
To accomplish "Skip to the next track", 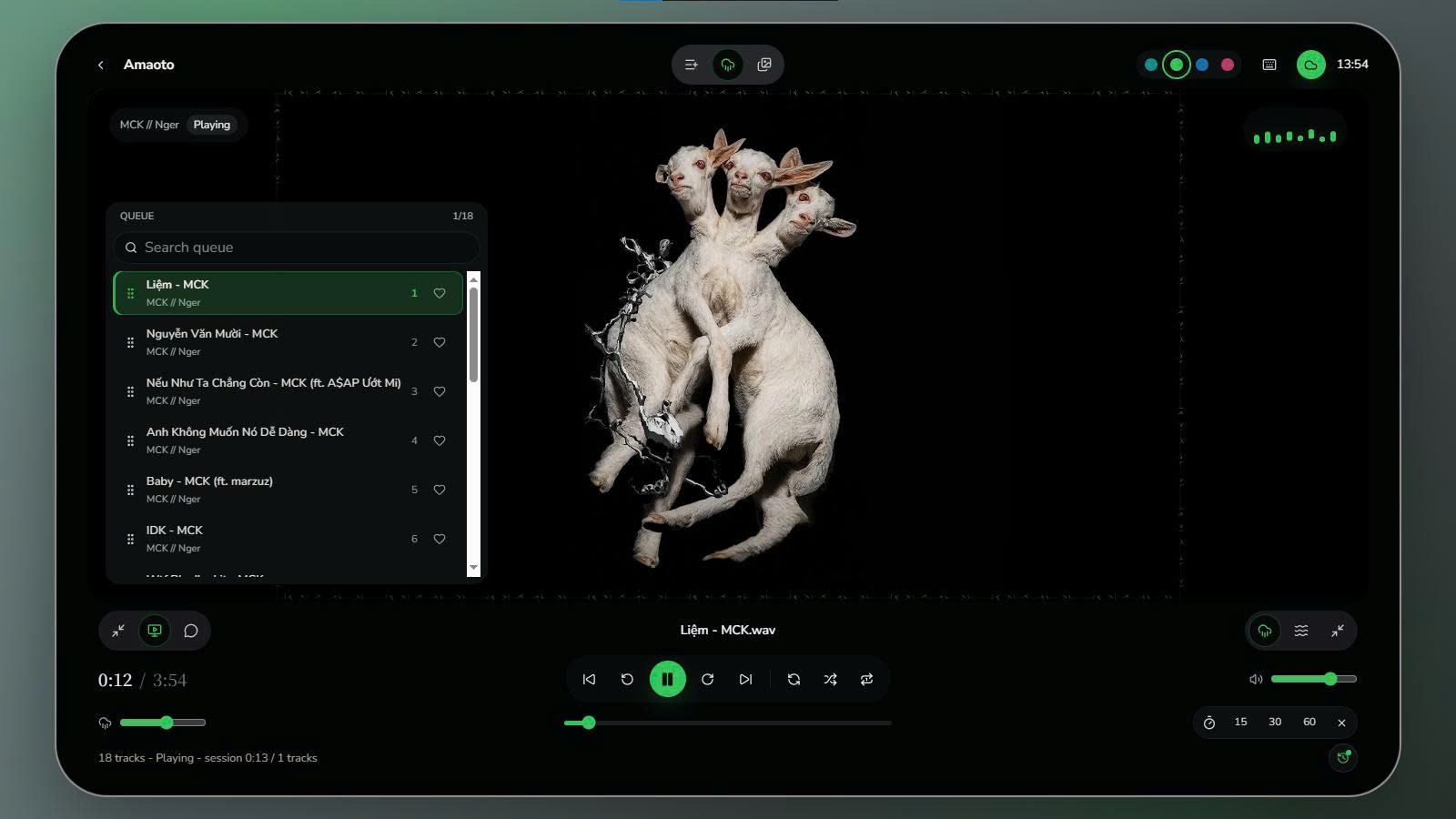I will [745, 680].
